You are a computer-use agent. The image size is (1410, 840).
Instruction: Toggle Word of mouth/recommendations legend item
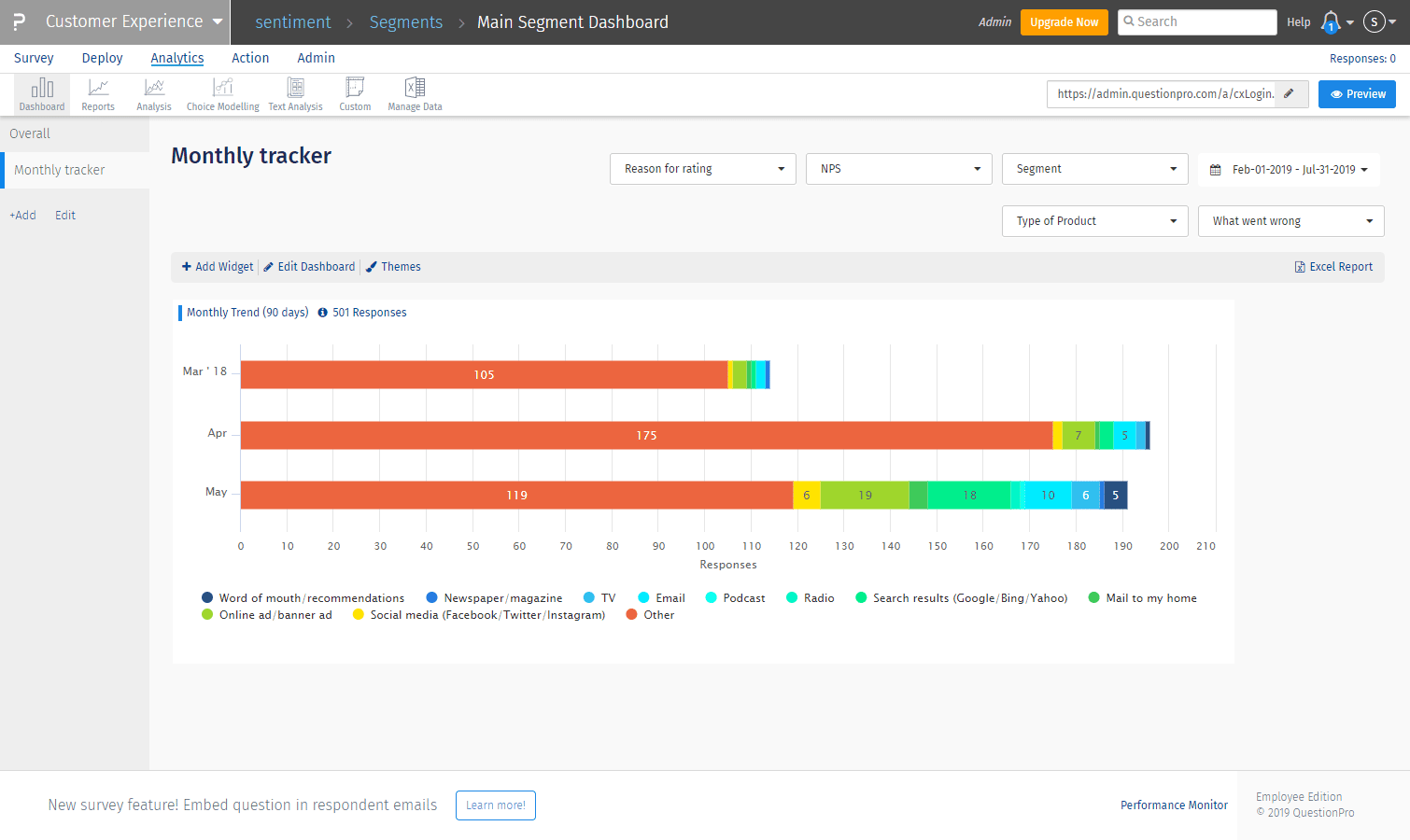coord(303,598)
